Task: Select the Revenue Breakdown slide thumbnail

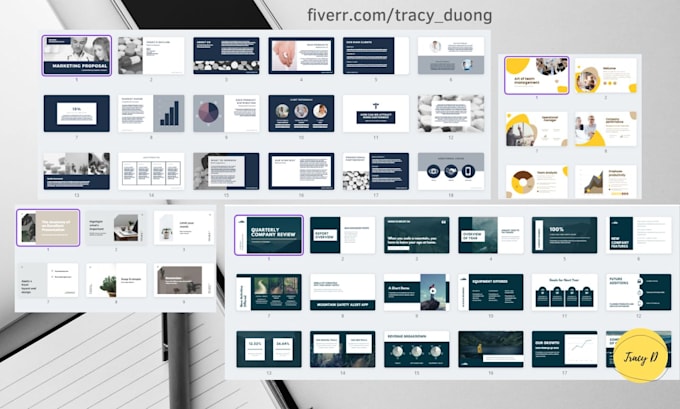Action: point(417,349)
